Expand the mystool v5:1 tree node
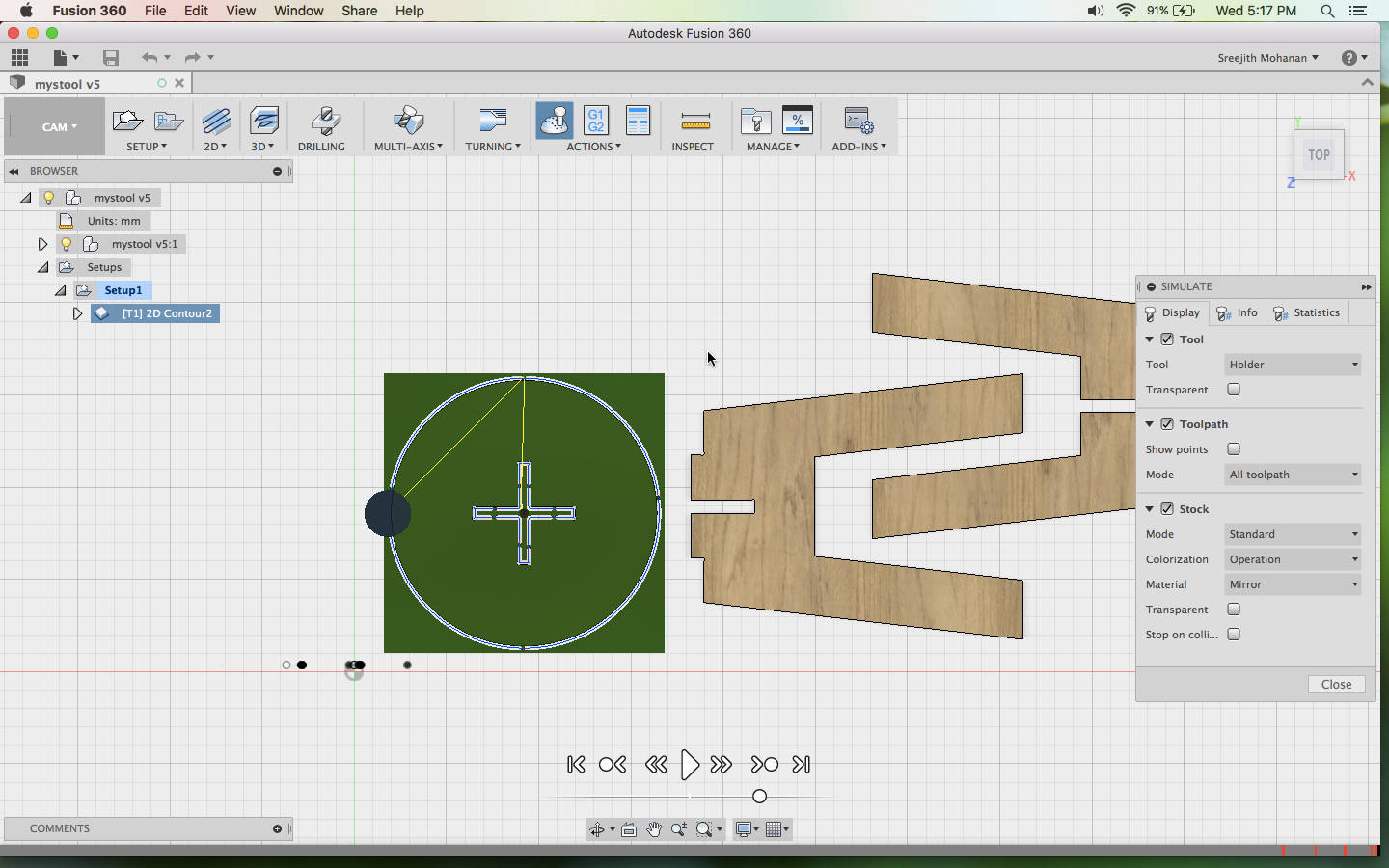 [x=42, y=244]
